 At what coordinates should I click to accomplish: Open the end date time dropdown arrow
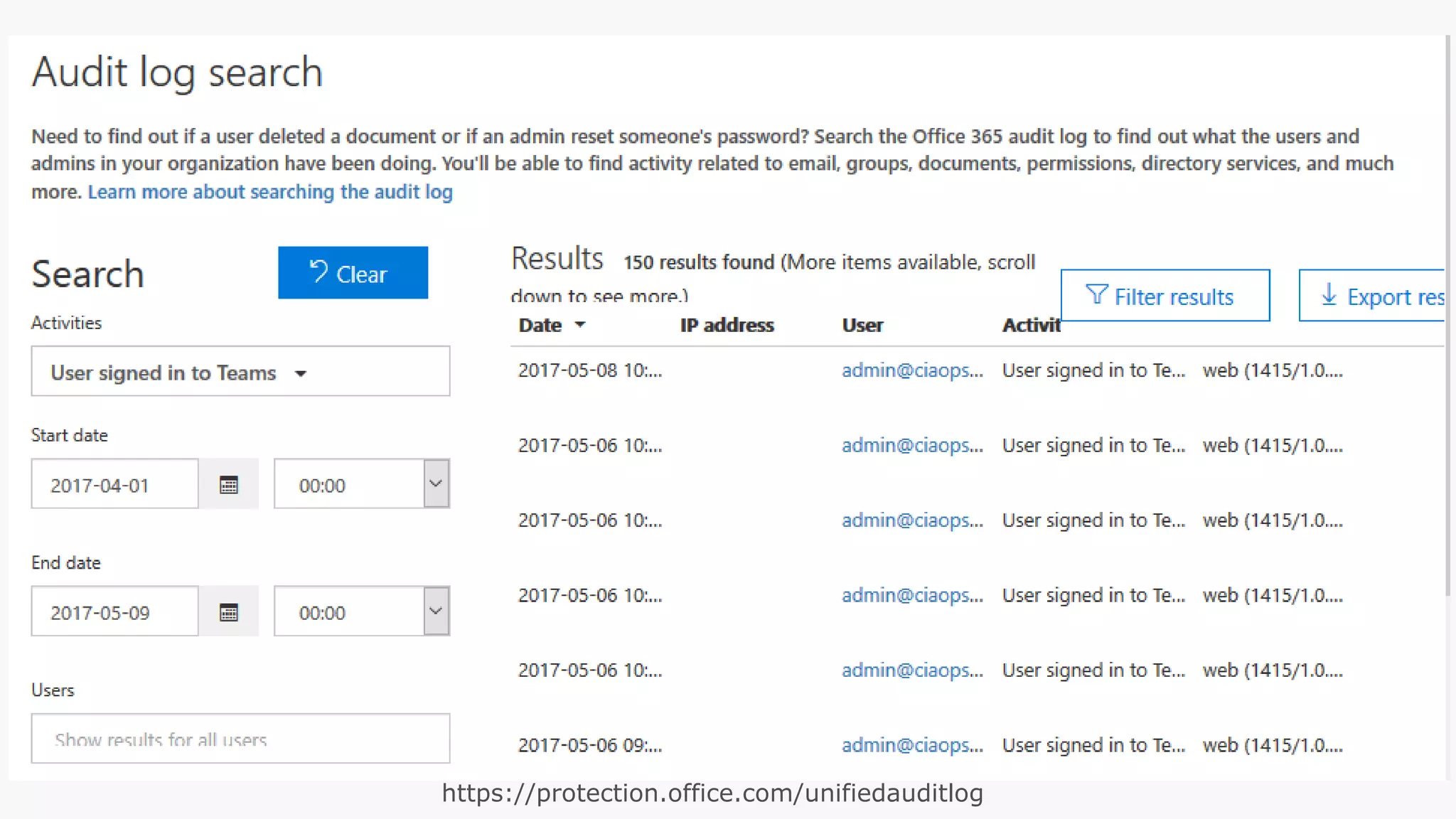(437, 611)
